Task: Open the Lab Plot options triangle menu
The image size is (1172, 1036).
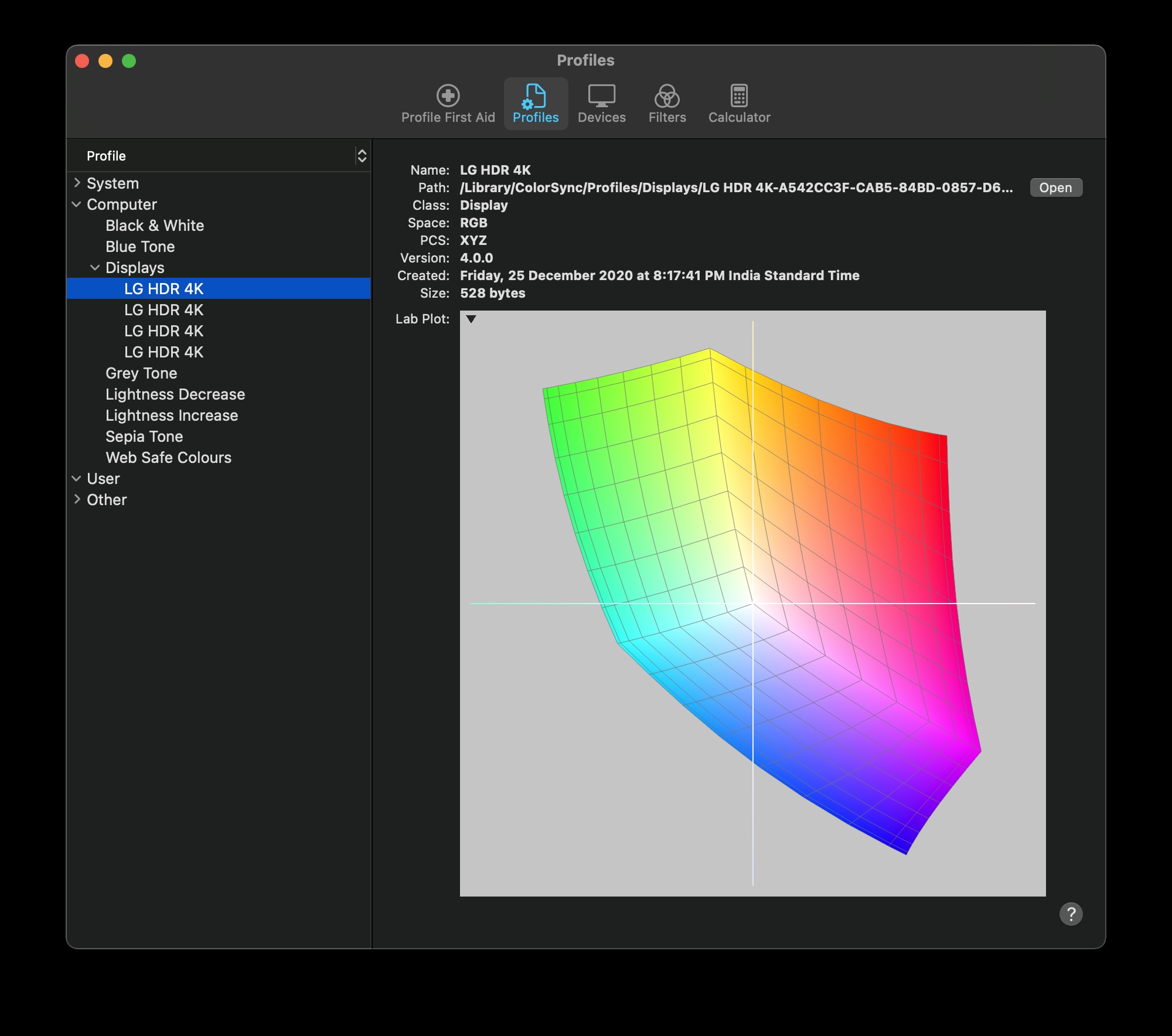Action: tap(471, 319)
